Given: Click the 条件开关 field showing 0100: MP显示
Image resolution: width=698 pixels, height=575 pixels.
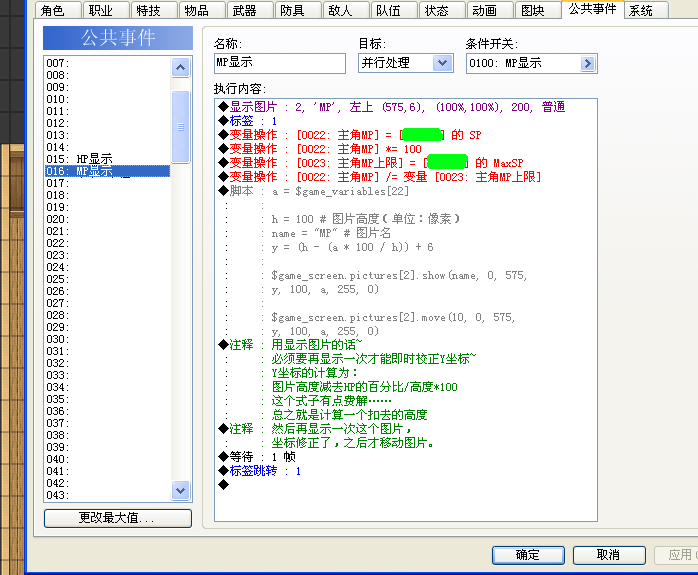Looking at the screenshot, I should point(531,63).
